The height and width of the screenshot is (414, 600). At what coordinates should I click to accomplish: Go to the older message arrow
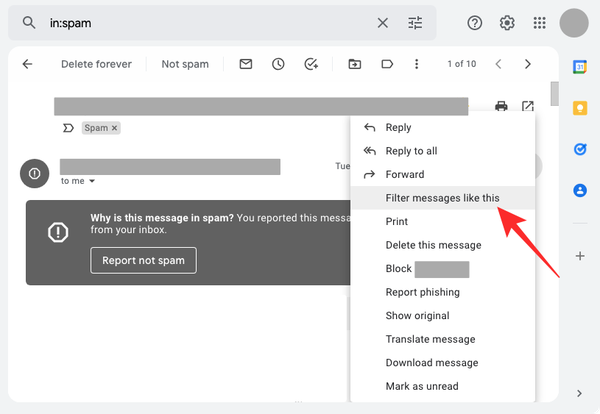(528, 64)
